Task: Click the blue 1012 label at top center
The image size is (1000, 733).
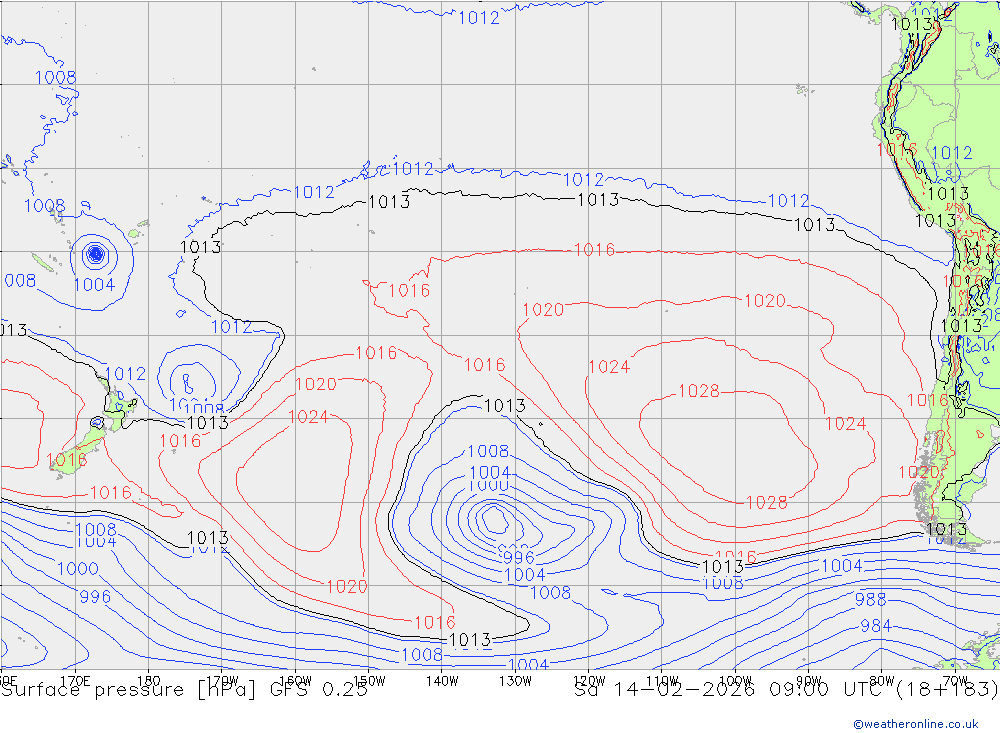Action: point(479,18)
